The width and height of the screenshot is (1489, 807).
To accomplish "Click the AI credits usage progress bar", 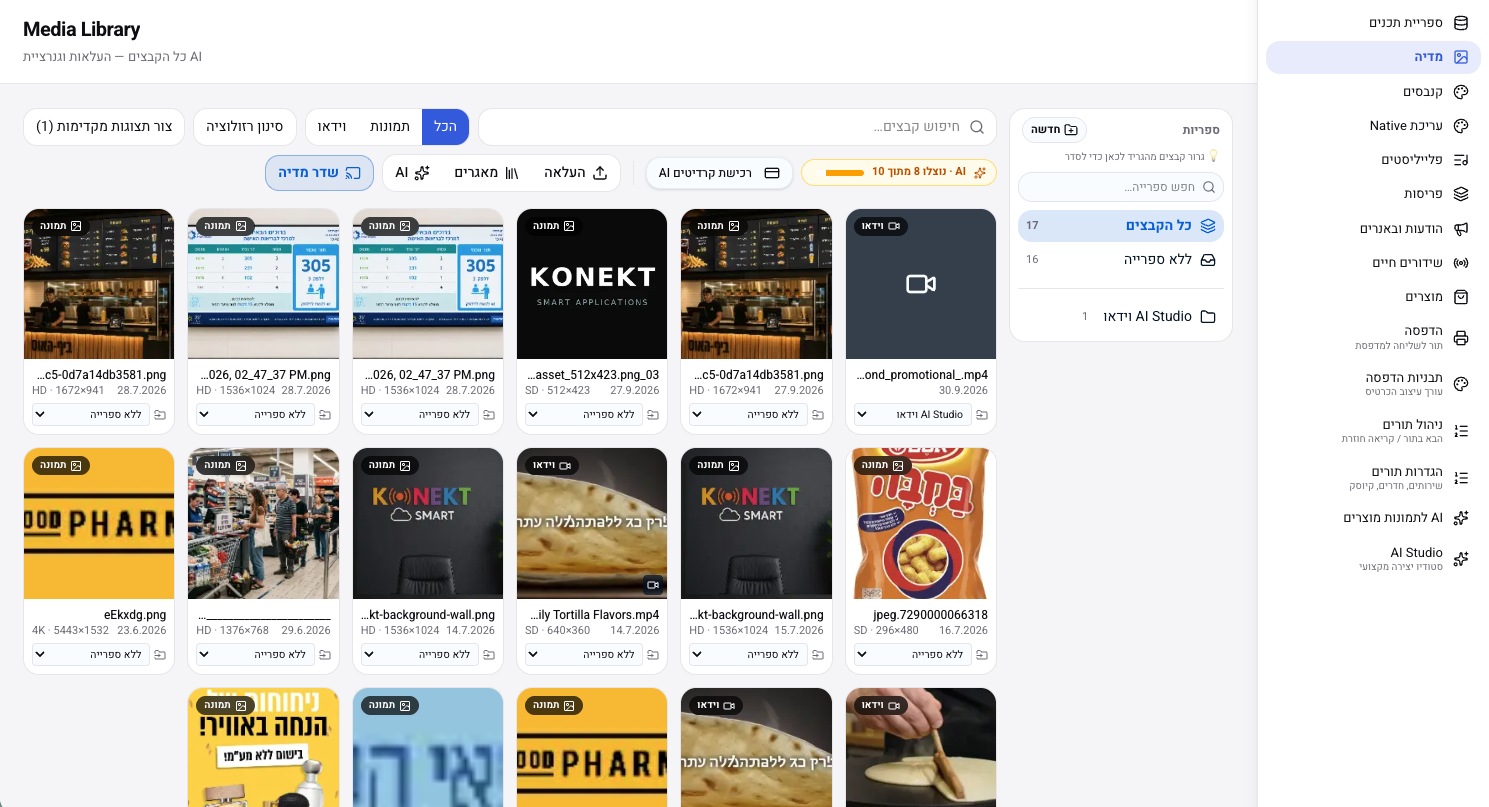I will click(844, 173).
